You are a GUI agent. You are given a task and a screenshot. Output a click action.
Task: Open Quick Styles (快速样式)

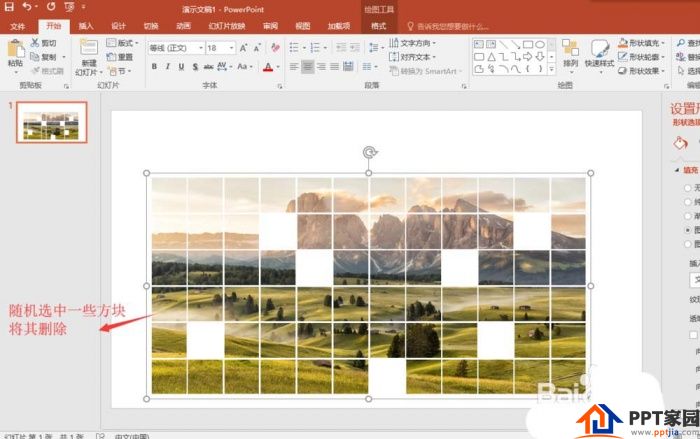[x=600, y=54]
